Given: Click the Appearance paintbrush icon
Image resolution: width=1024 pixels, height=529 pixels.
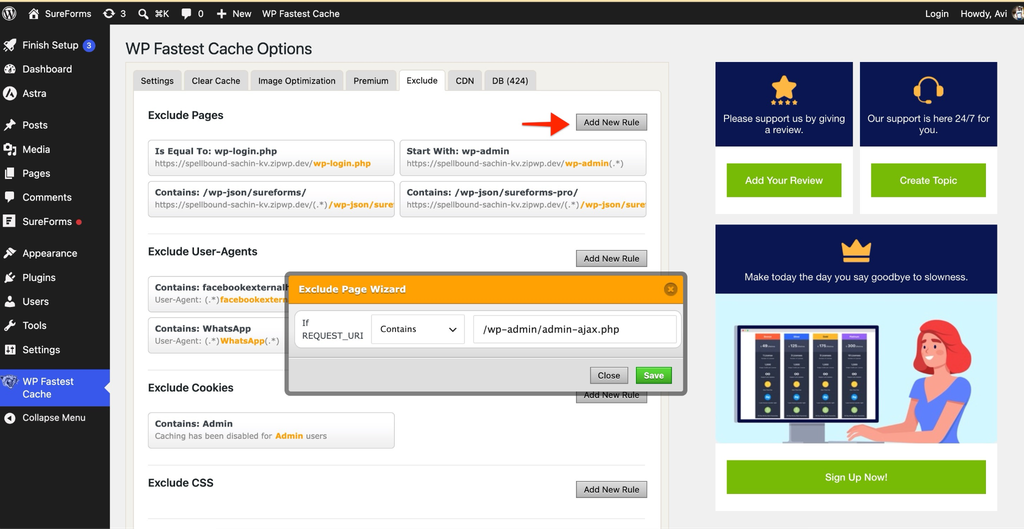Looking at the screenshot, I should (x=10, y=253).
